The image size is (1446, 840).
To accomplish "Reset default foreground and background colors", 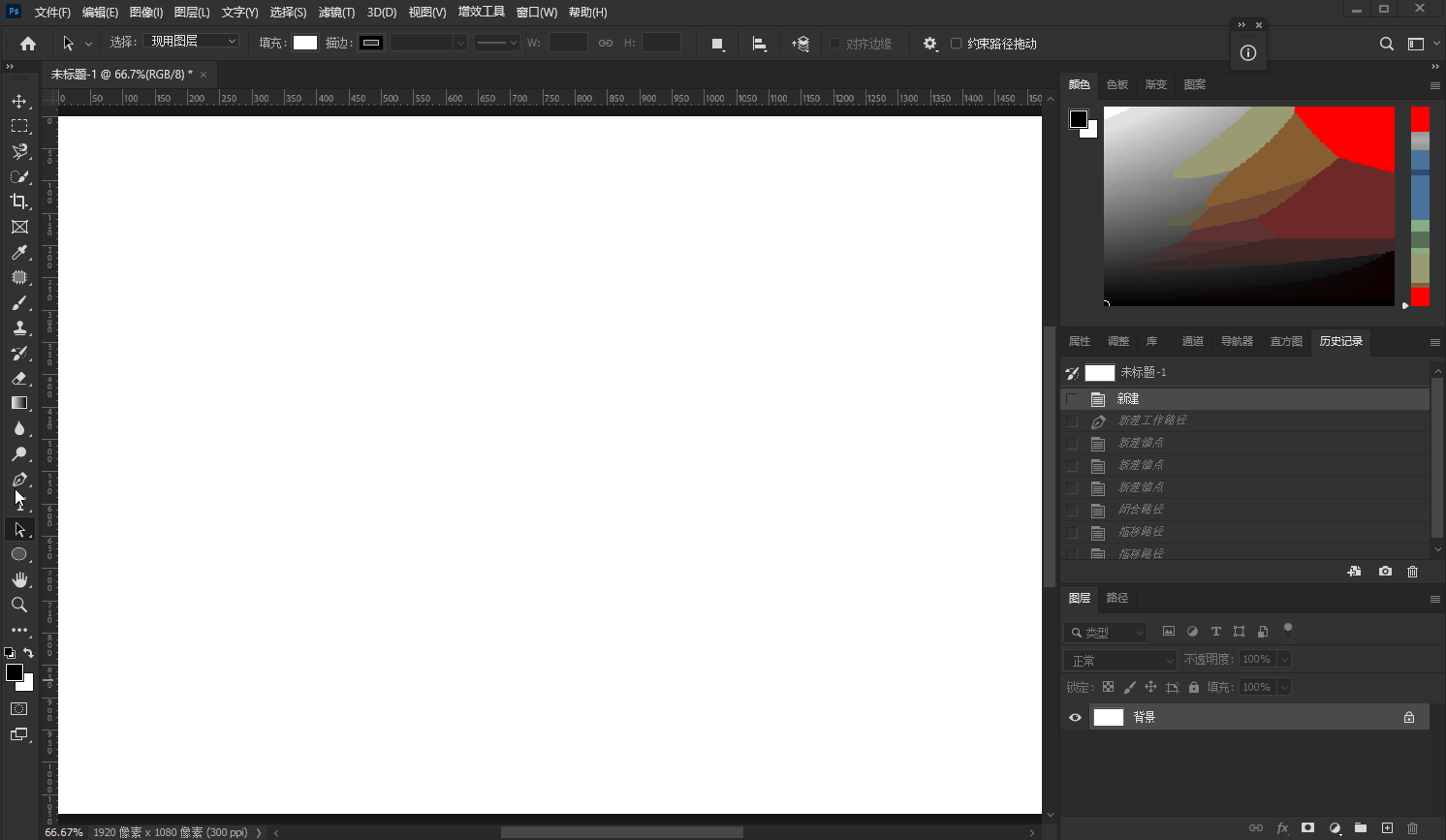I will pos(10,653).
